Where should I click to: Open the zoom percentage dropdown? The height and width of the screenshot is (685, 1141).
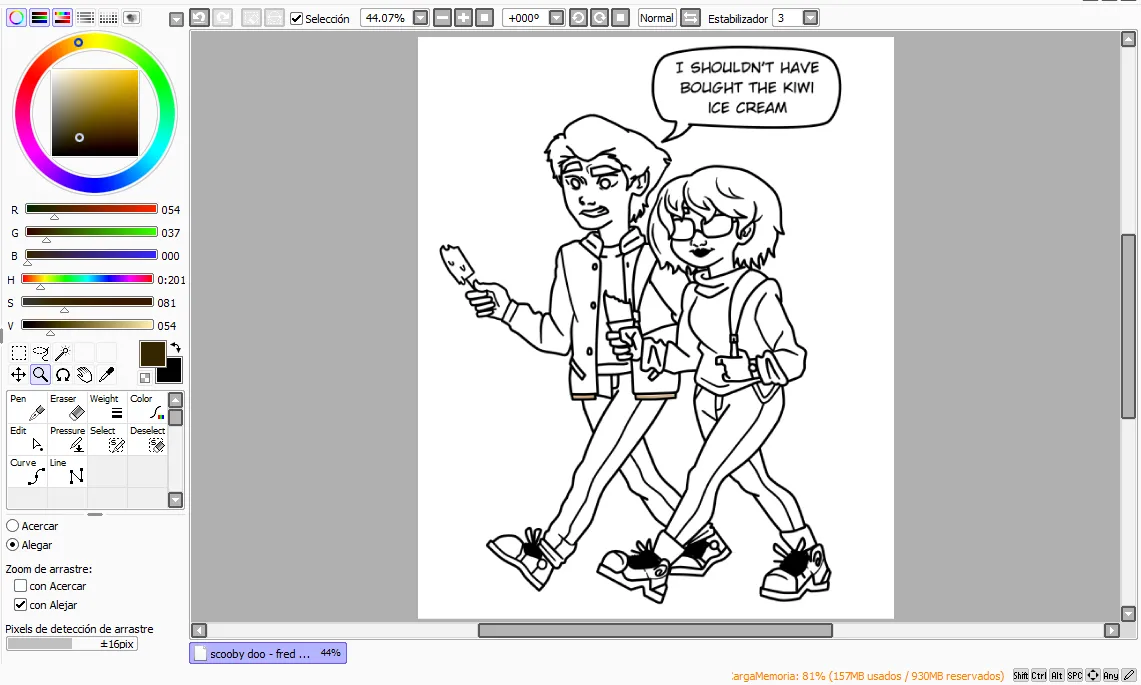421,18
